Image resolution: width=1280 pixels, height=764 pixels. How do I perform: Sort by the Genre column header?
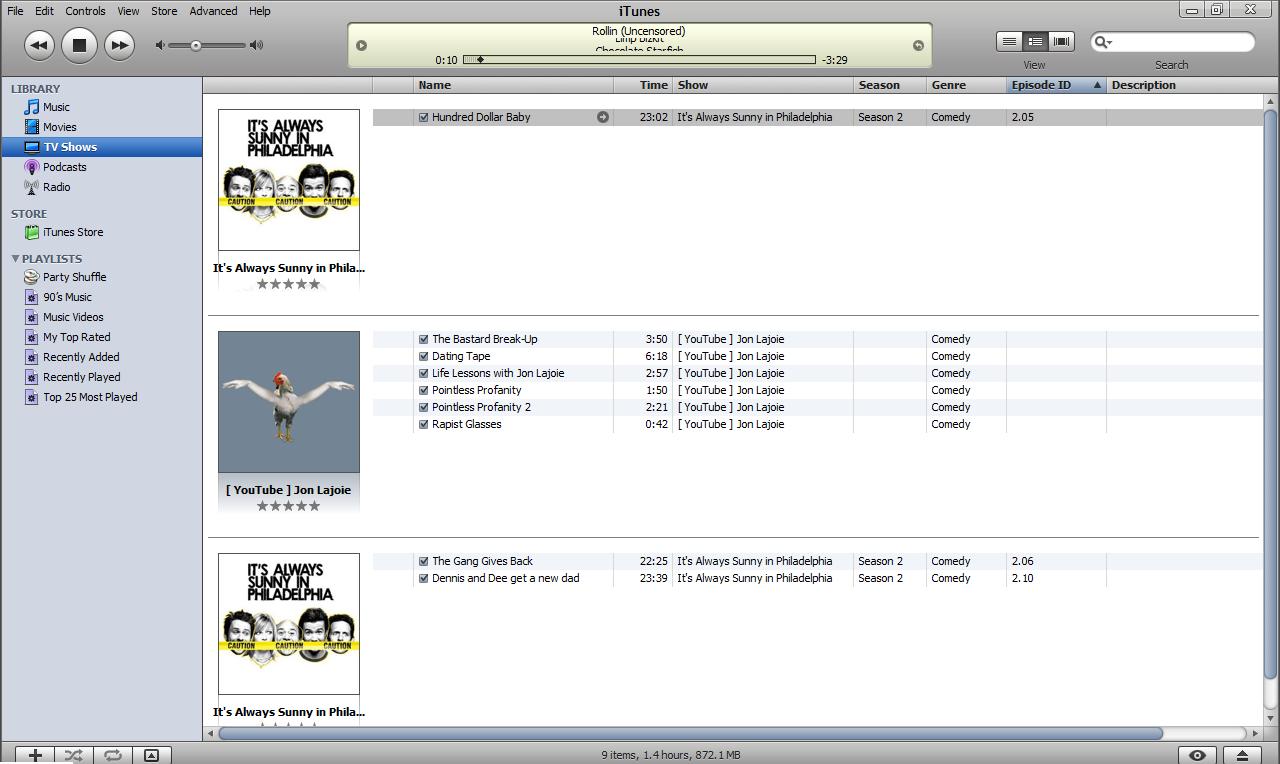966,85
